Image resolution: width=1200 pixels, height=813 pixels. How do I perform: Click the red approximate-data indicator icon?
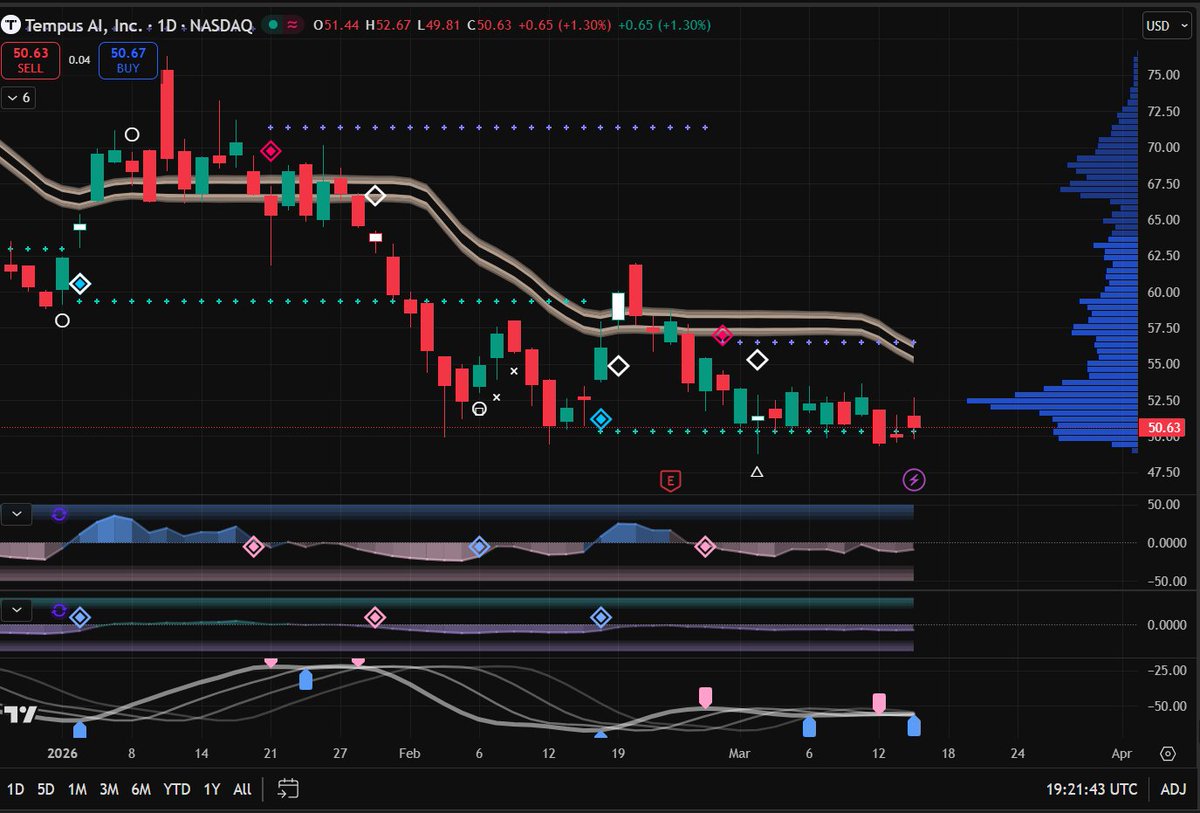[x=293, y=24]
